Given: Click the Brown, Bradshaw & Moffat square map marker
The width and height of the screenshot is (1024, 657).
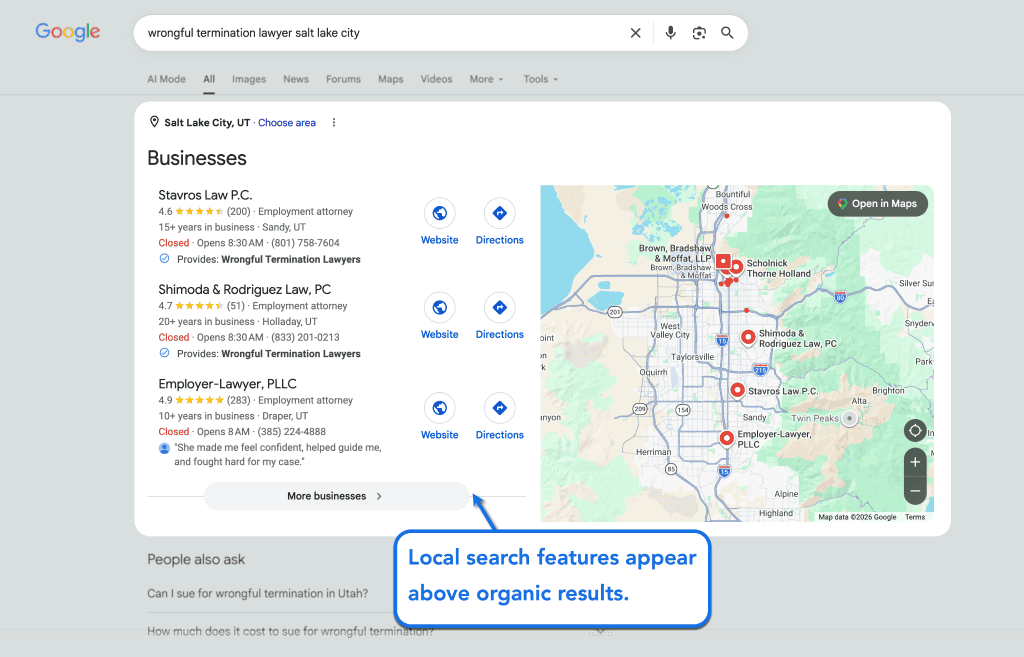Looking at the screenshot, I should tap(723, 261).
